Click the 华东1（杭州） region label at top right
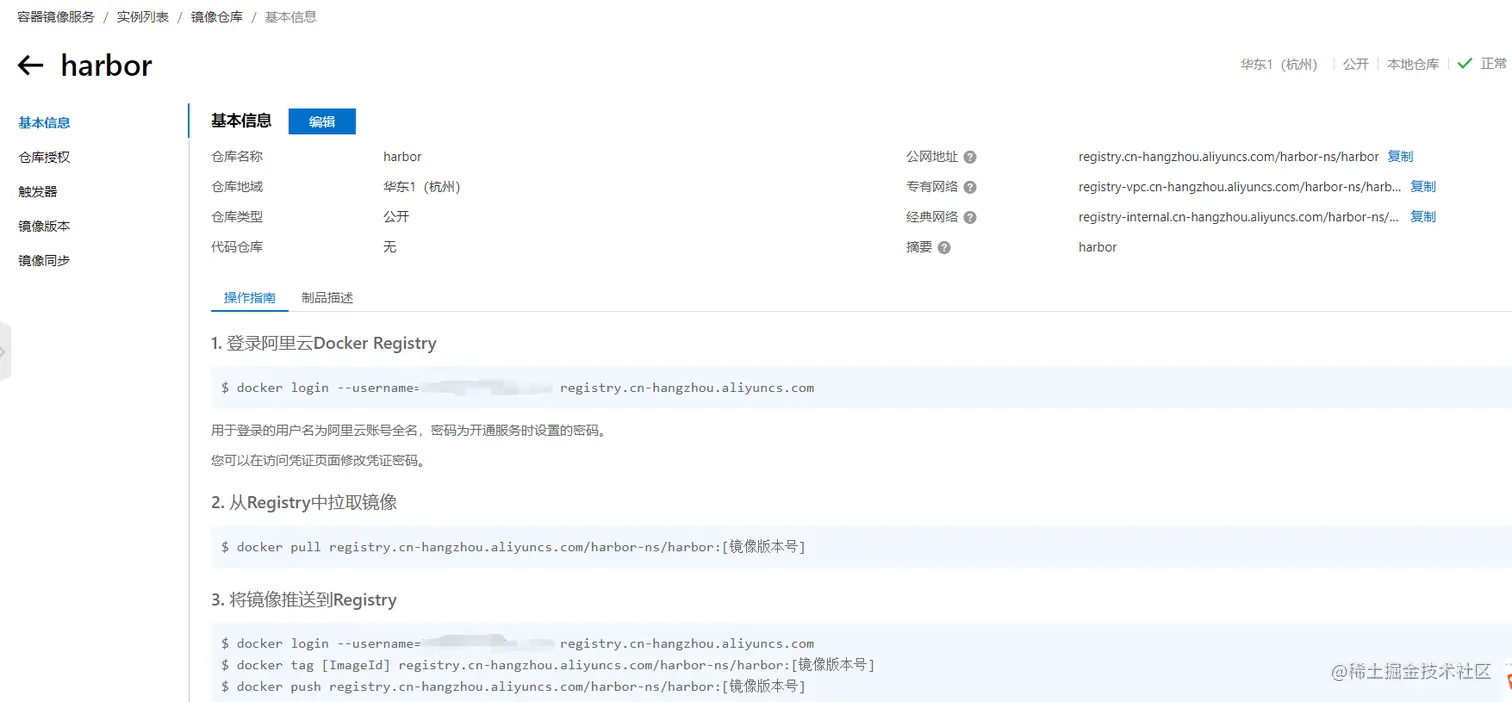This screenshot has width=1512, height=702. pyautogui.click(x=1279, y=64)
